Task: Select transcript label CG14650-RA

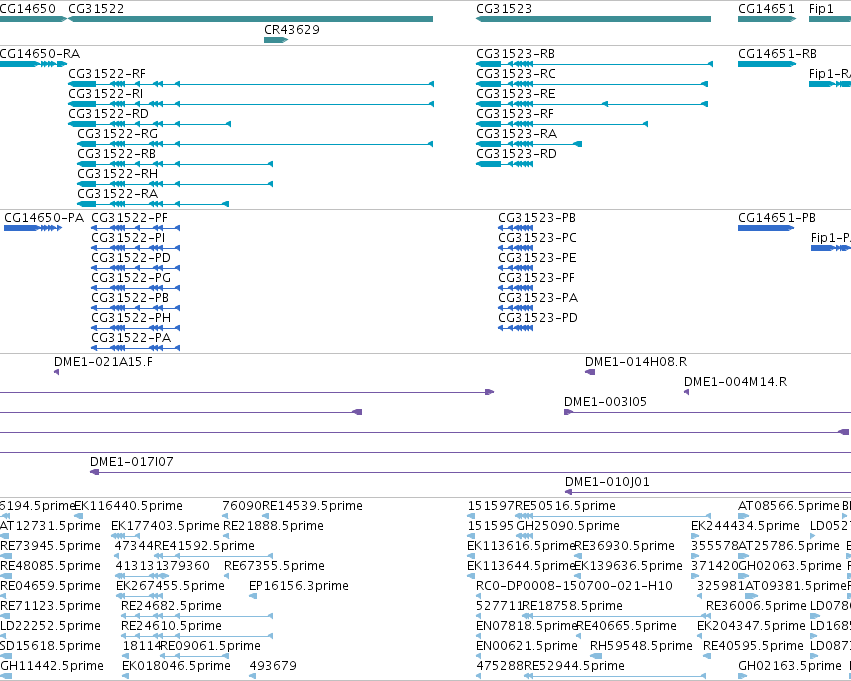Action: pos(40,54)
